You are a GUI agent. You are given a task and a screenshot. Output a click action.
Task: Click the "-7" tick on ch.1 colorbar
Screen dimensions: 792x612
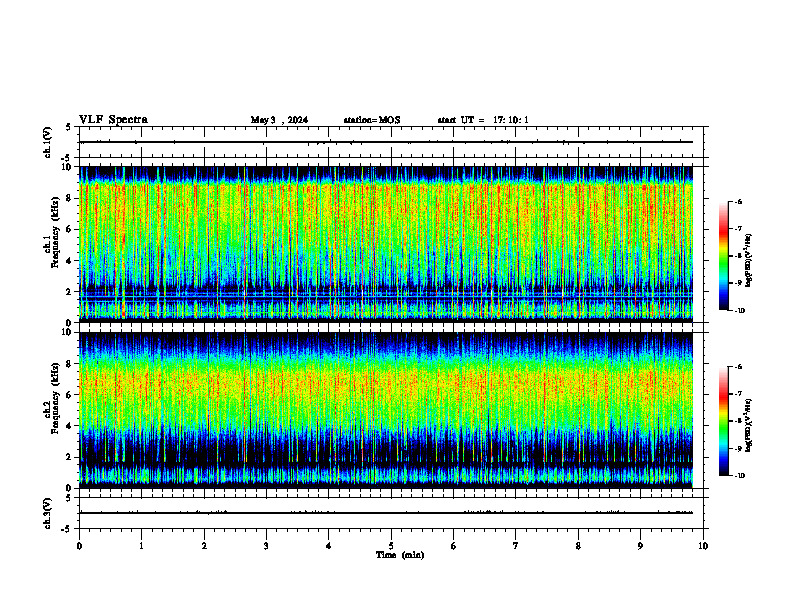coord(738,229)
